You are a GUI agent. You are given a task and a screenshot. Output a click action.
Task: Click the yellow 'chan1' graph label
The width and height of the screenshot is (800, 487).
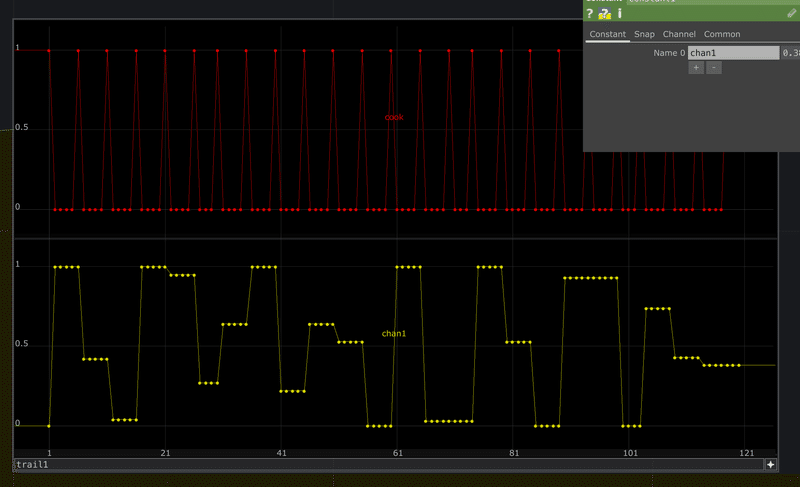pos(394,334)
